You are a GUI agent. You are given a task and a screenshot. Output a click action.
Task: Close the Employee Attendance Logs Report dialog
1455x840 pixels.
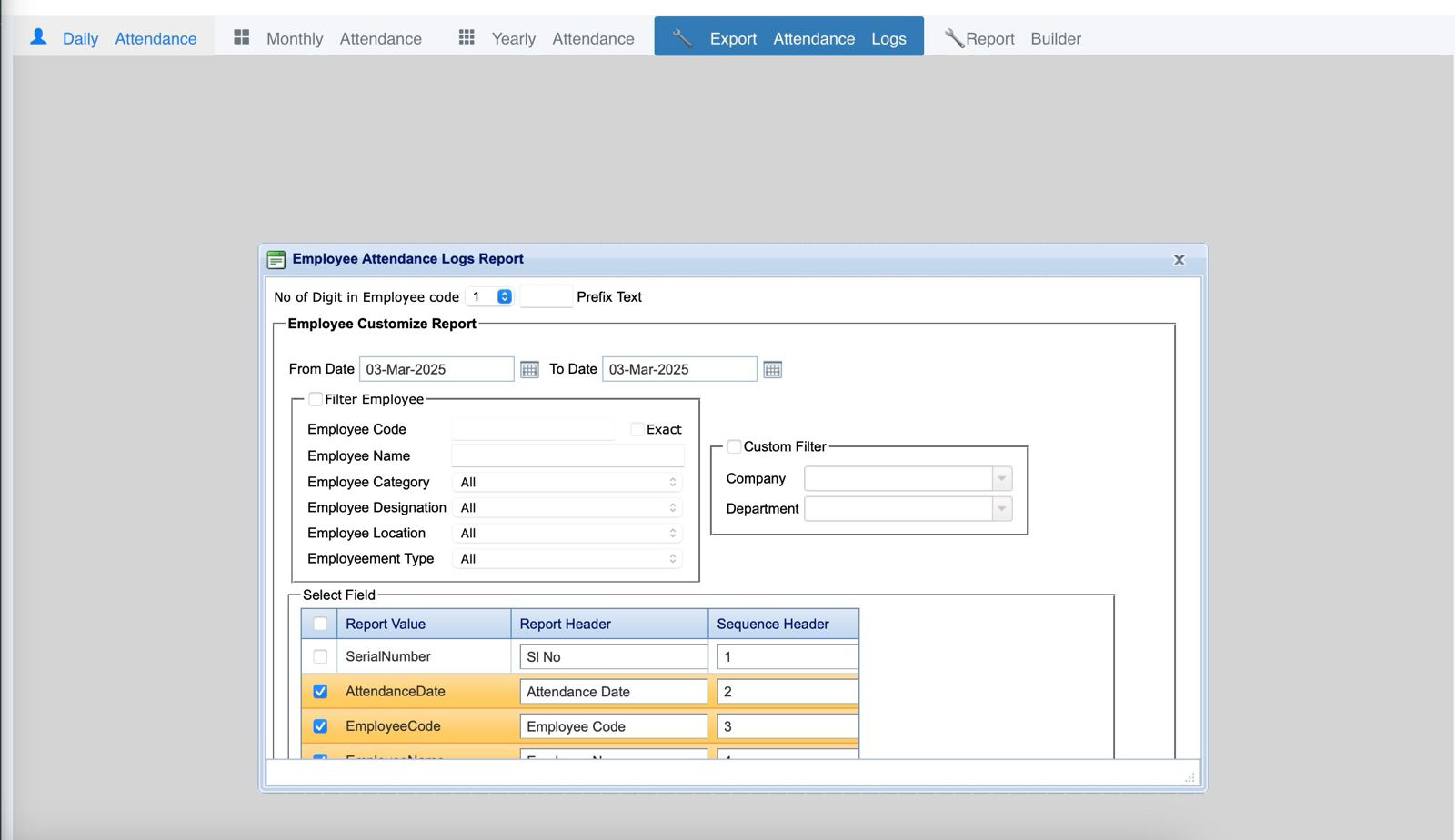1179,260
